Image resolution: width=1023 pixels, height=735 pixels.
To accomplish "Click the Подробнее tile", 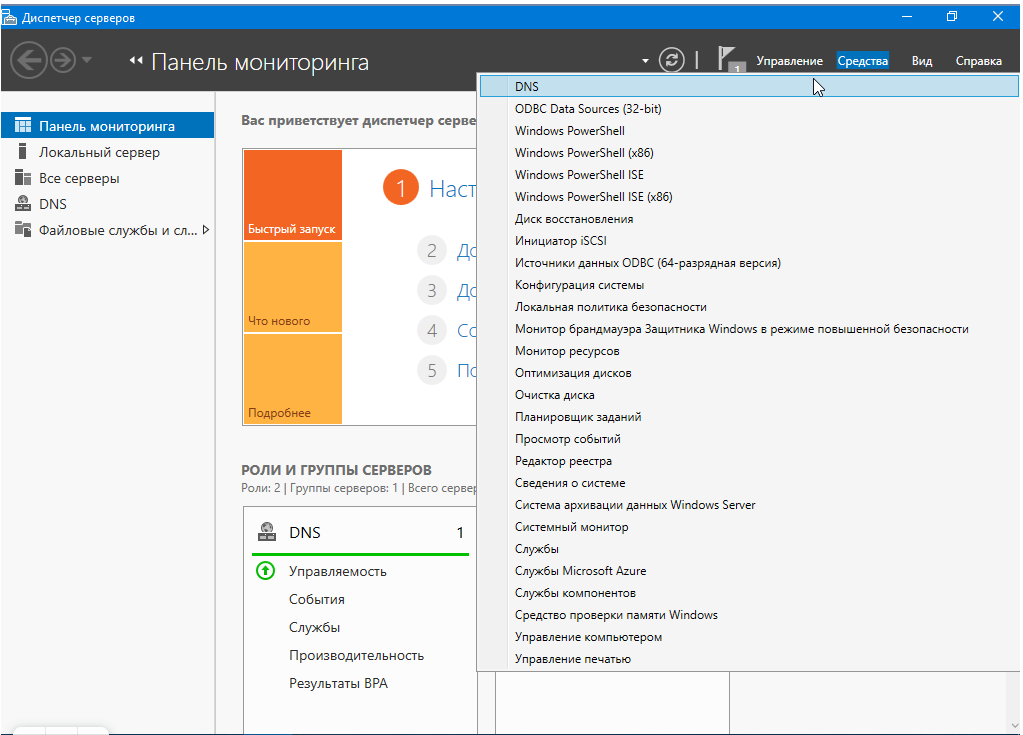I will 293,379.
